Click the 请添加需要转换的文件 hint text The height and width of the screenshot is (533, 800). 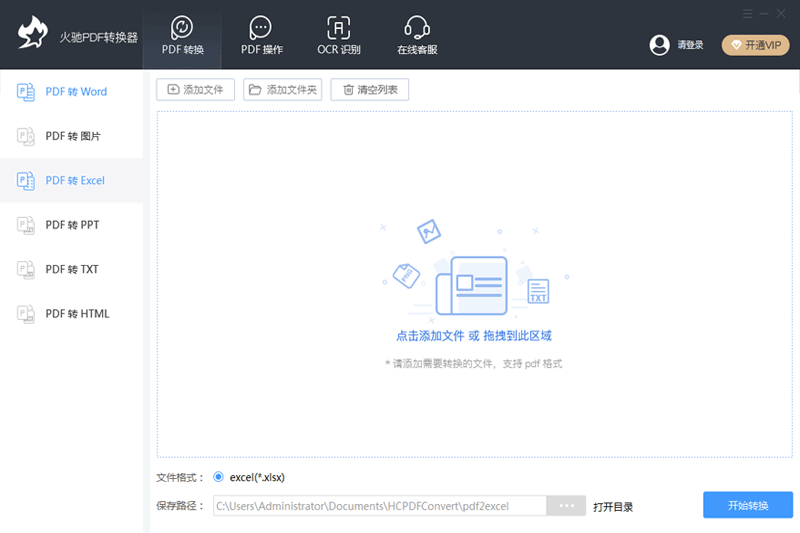pyautogui.click(x=473, y=364)
